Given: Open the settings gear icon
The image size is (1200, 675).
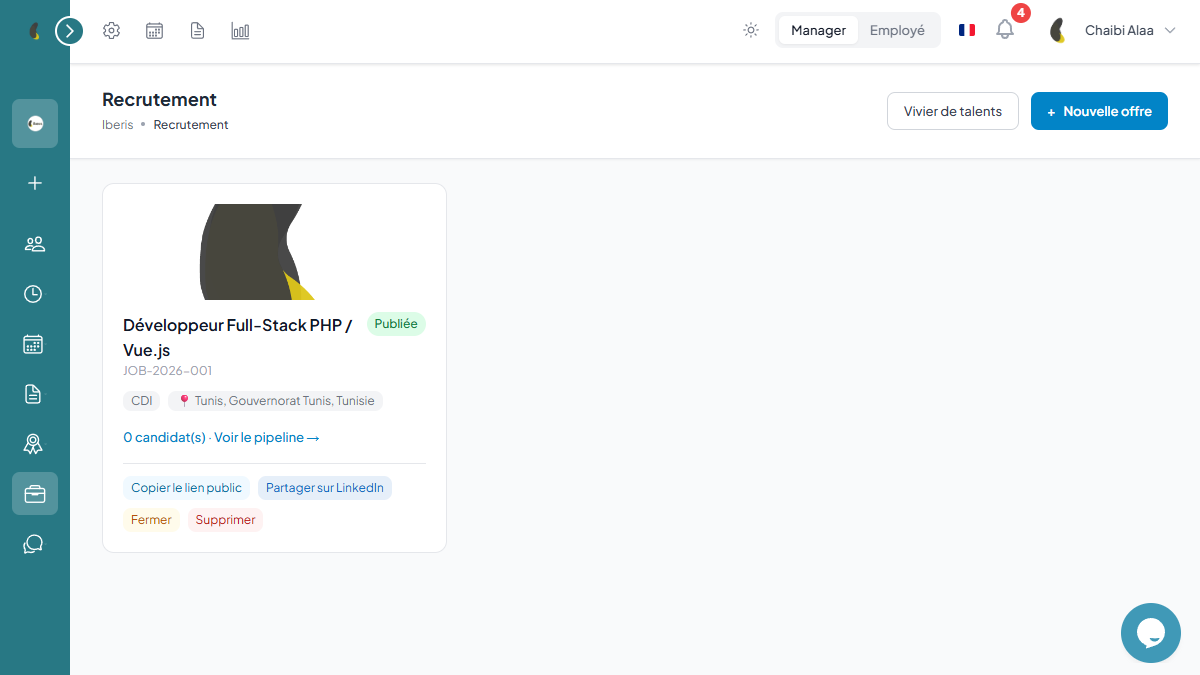Looking at the screenshot, I should [112, 31].
